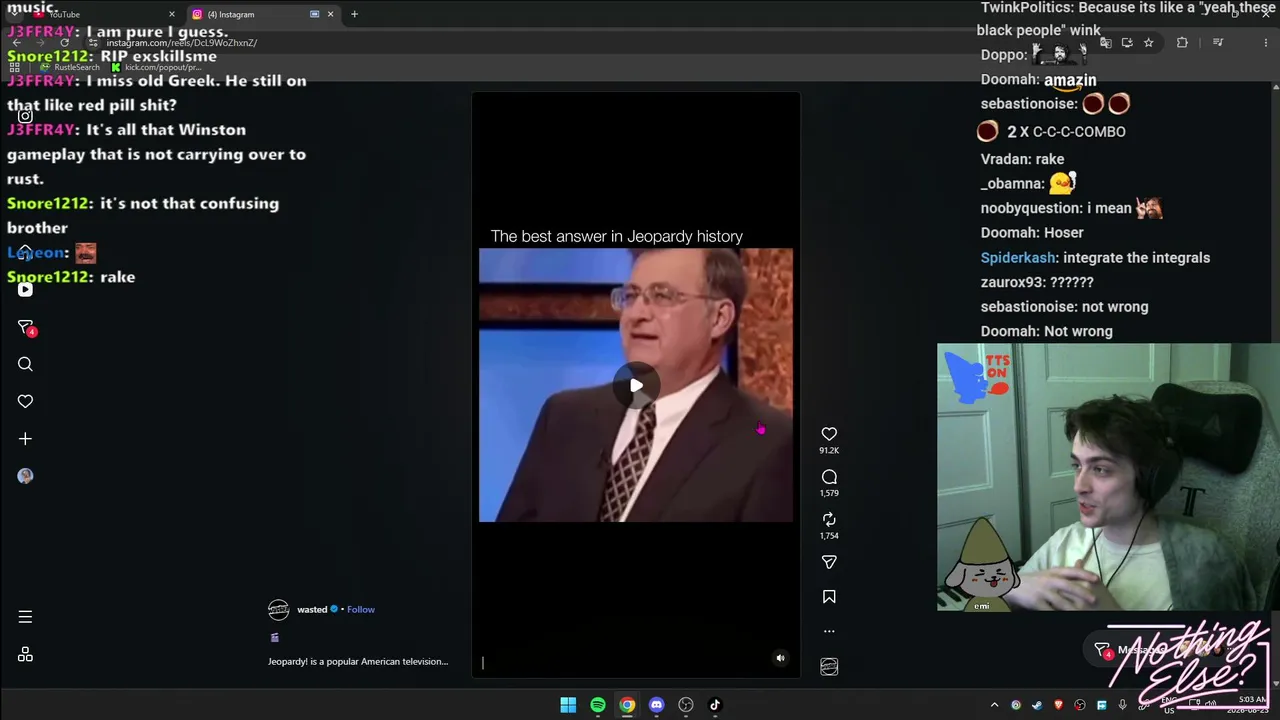Open the Steam tray icon
Viewport: 1280px width, 720px height.
click(1037, 705)
